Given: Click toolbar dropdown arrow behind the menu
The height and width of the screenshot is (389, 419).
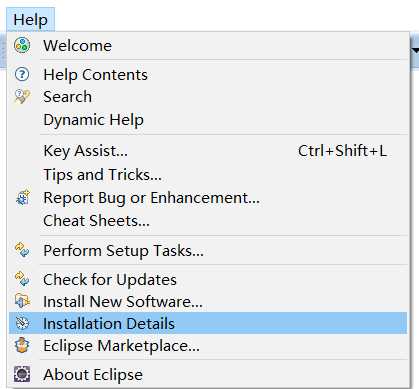Looking at the screenshot, I should tap(415, 50).
